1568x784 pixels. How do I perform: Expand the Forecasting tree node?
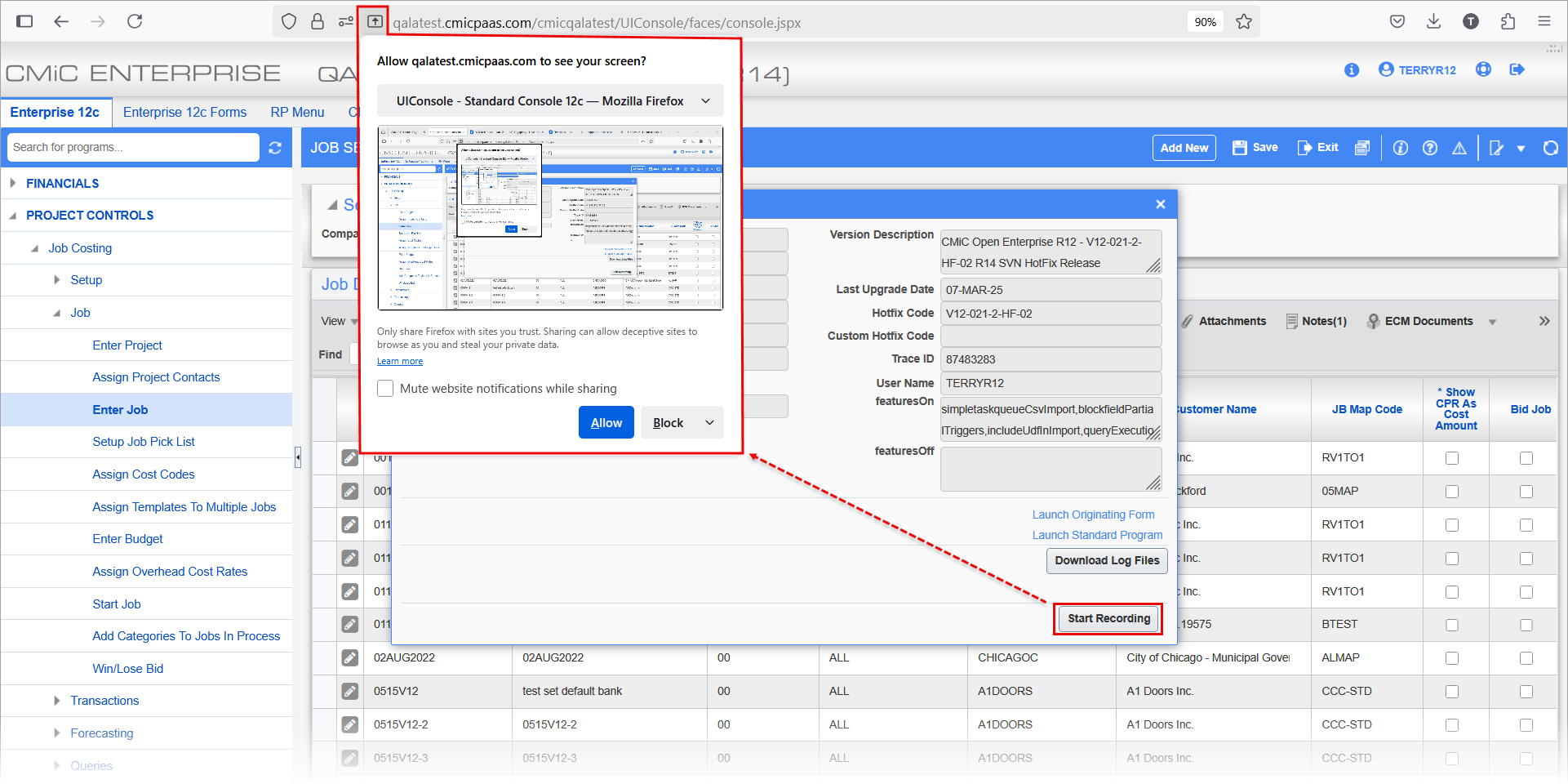[x=56, y=733]
